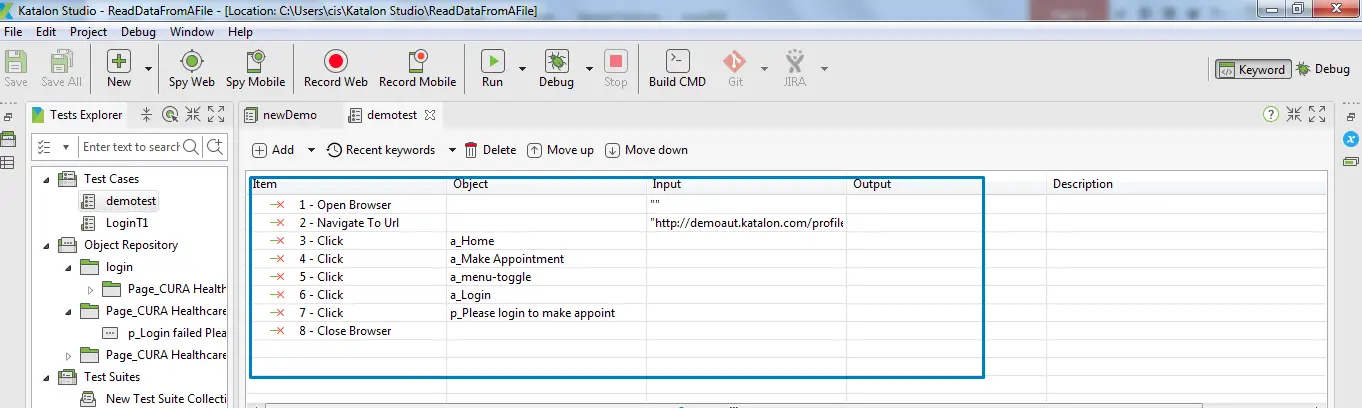This screenshot has width=1362, height=408.
Task: Start Record Web session
Action: coord(336,69)
